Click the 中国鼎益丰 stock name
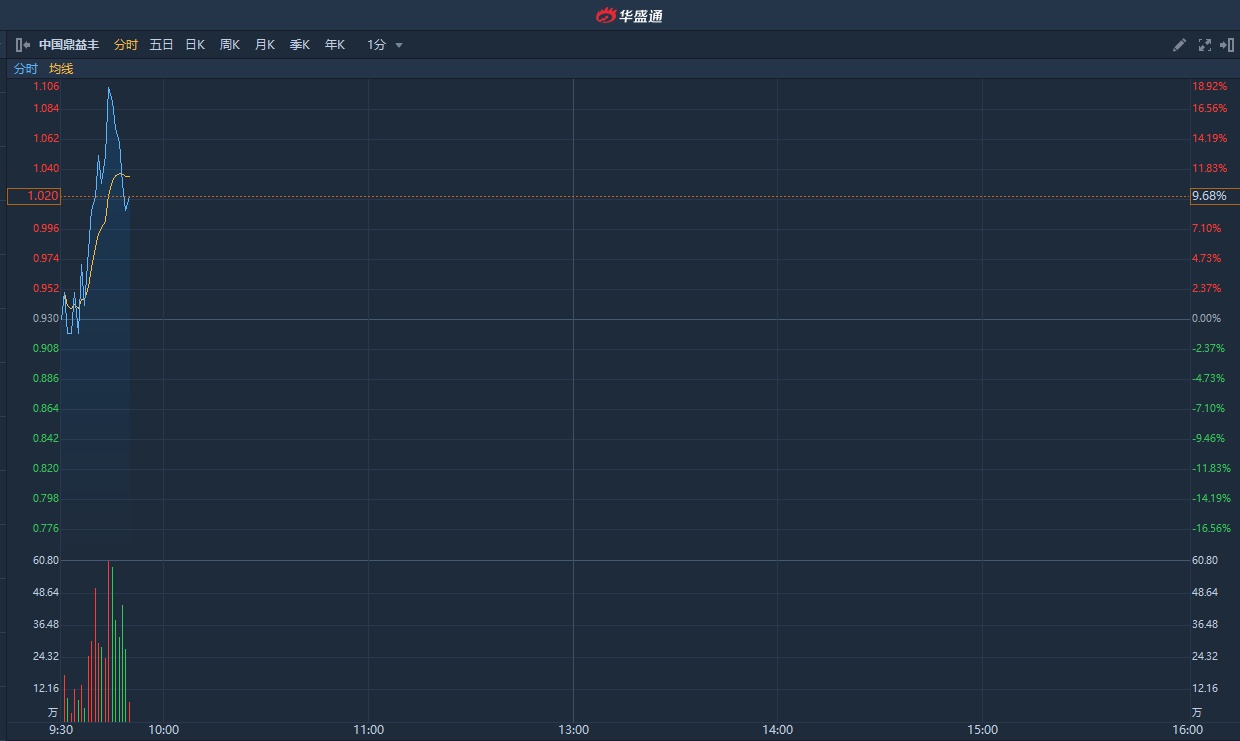The image size is (1240, 741). (x=69, y=45)
